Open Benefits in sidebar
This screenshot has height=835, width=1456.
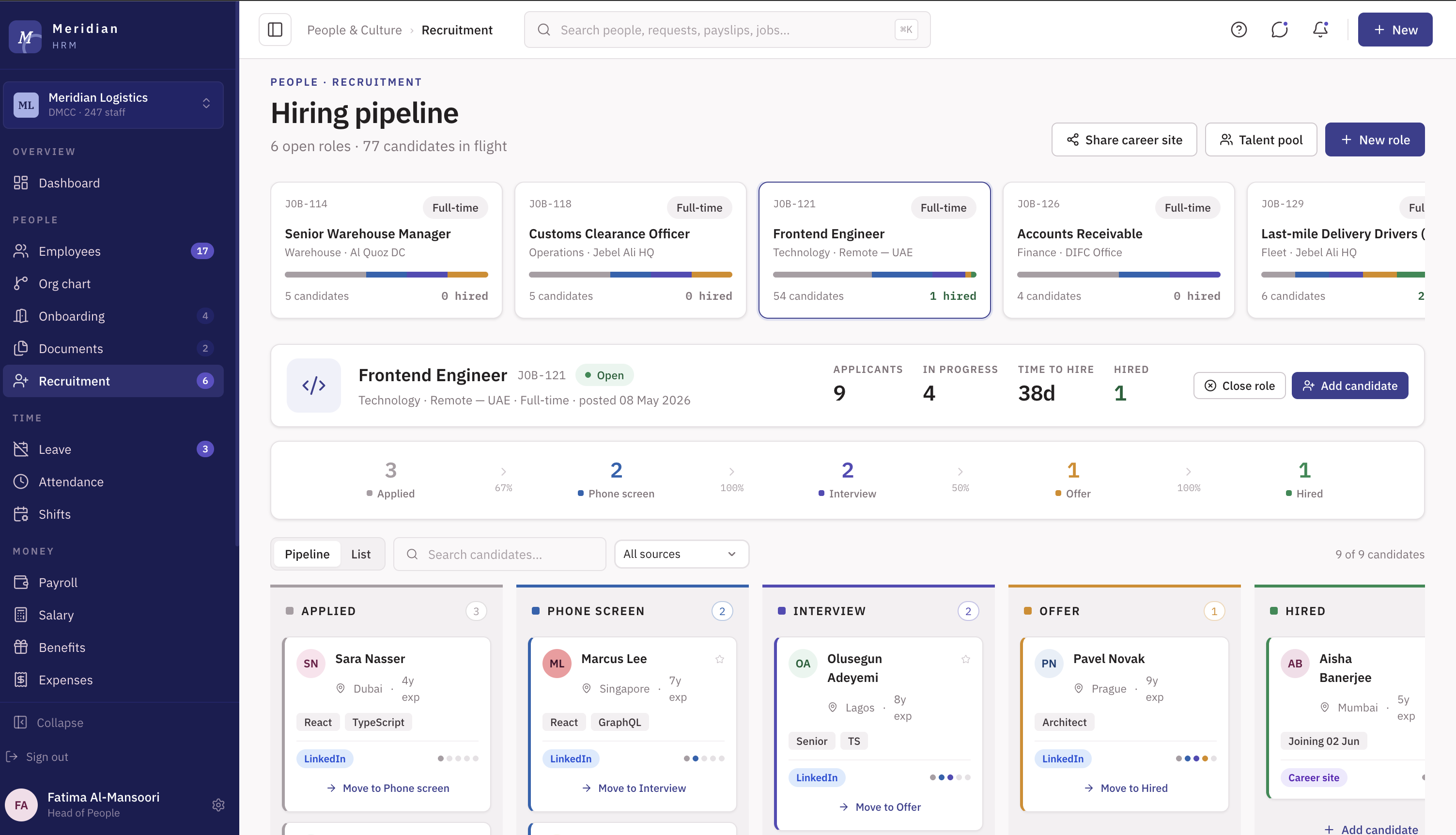coord(113,648)
